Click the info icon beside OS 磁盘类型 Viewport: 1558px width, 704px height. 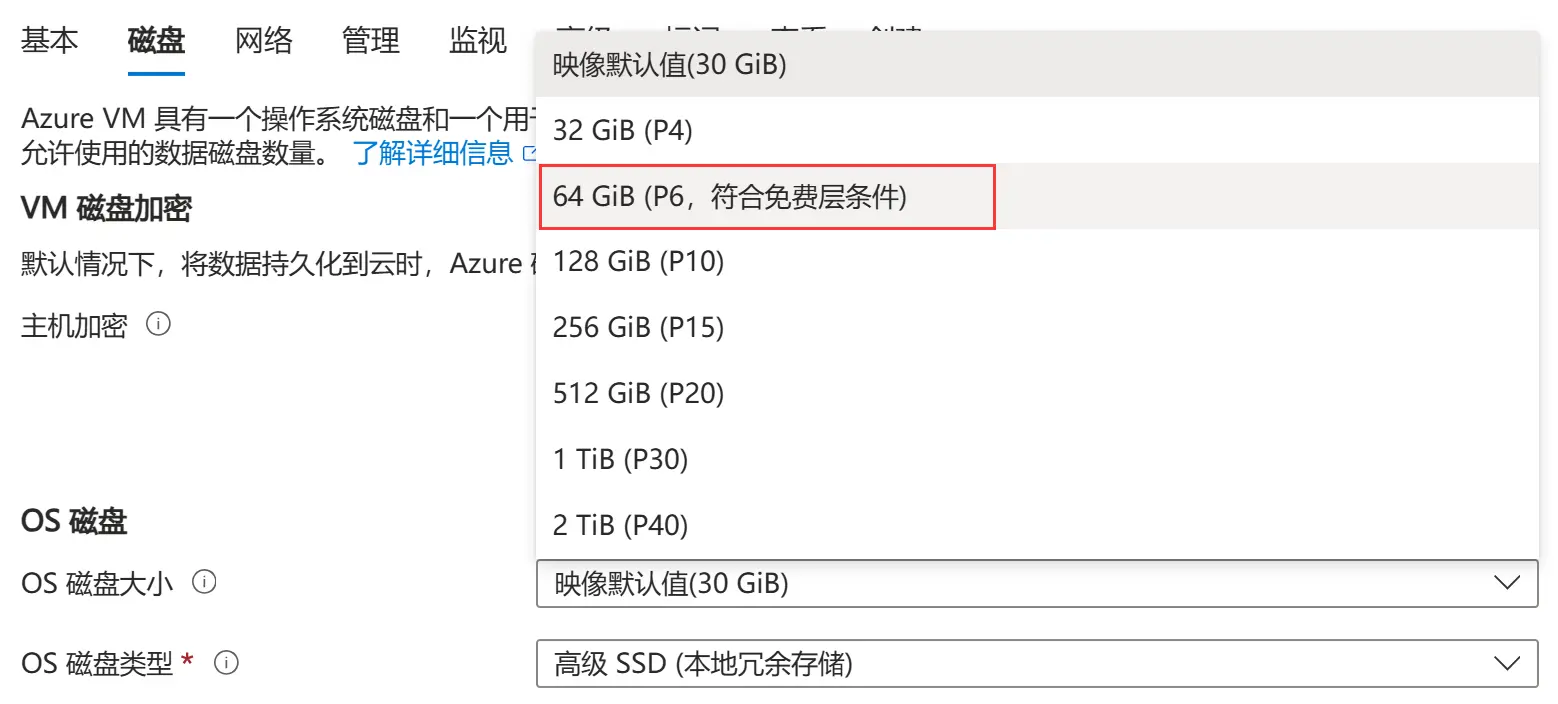[227, 662]
